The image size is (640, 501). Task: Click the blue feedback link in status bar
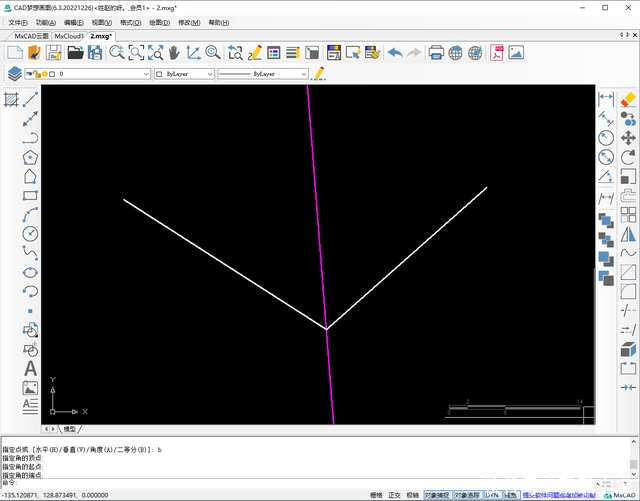pos(559,495)
